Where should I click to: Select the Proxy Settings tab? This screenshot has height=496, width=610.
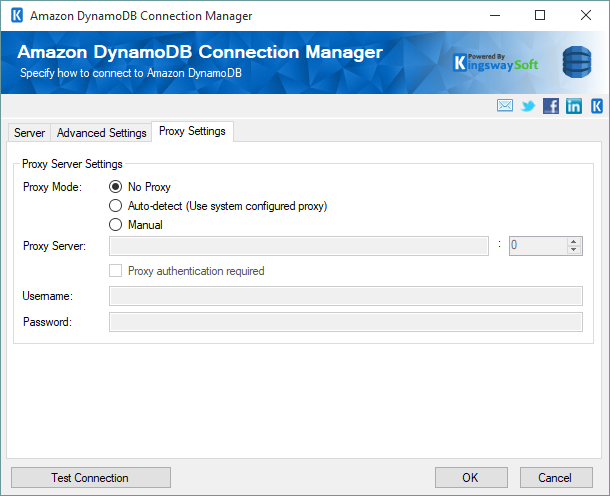click(192, 131)
